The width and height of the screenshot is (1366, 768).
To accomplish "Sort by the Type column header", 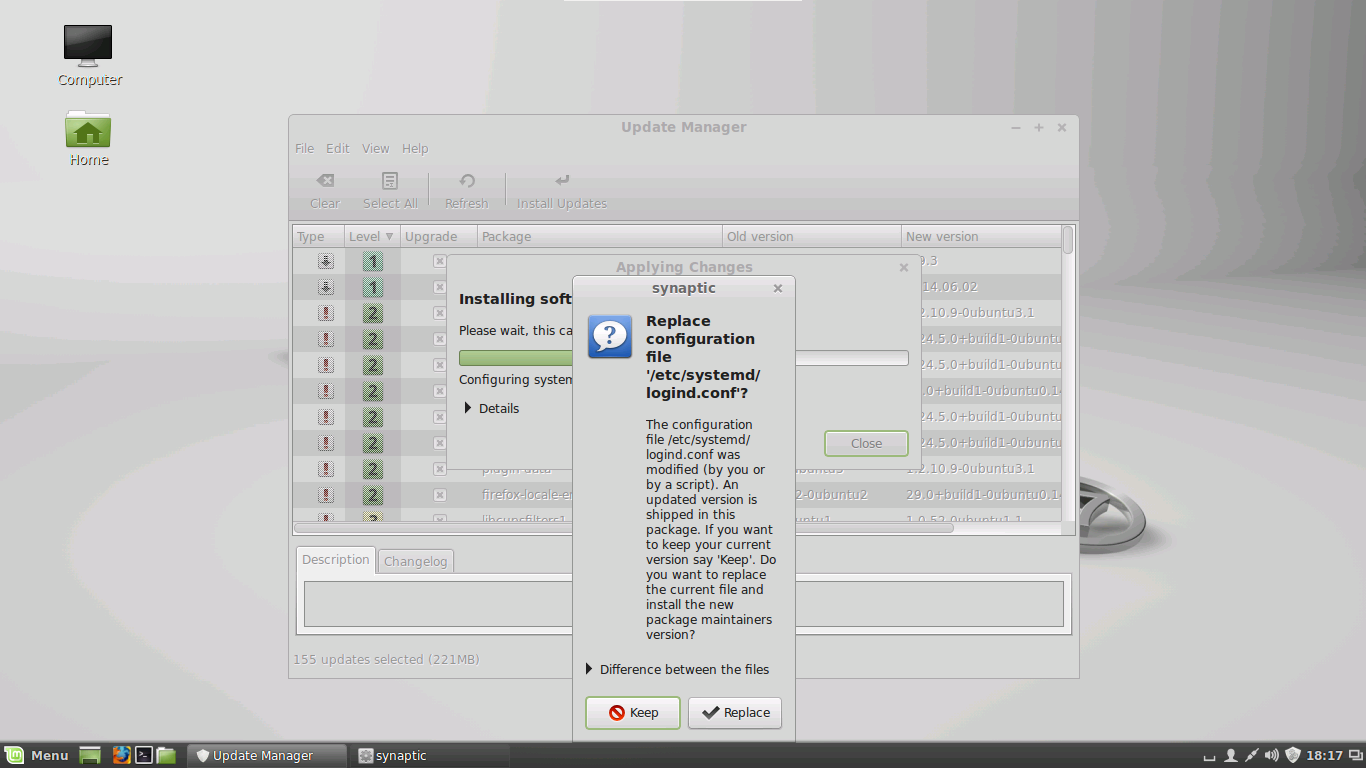I will (318, 236).
